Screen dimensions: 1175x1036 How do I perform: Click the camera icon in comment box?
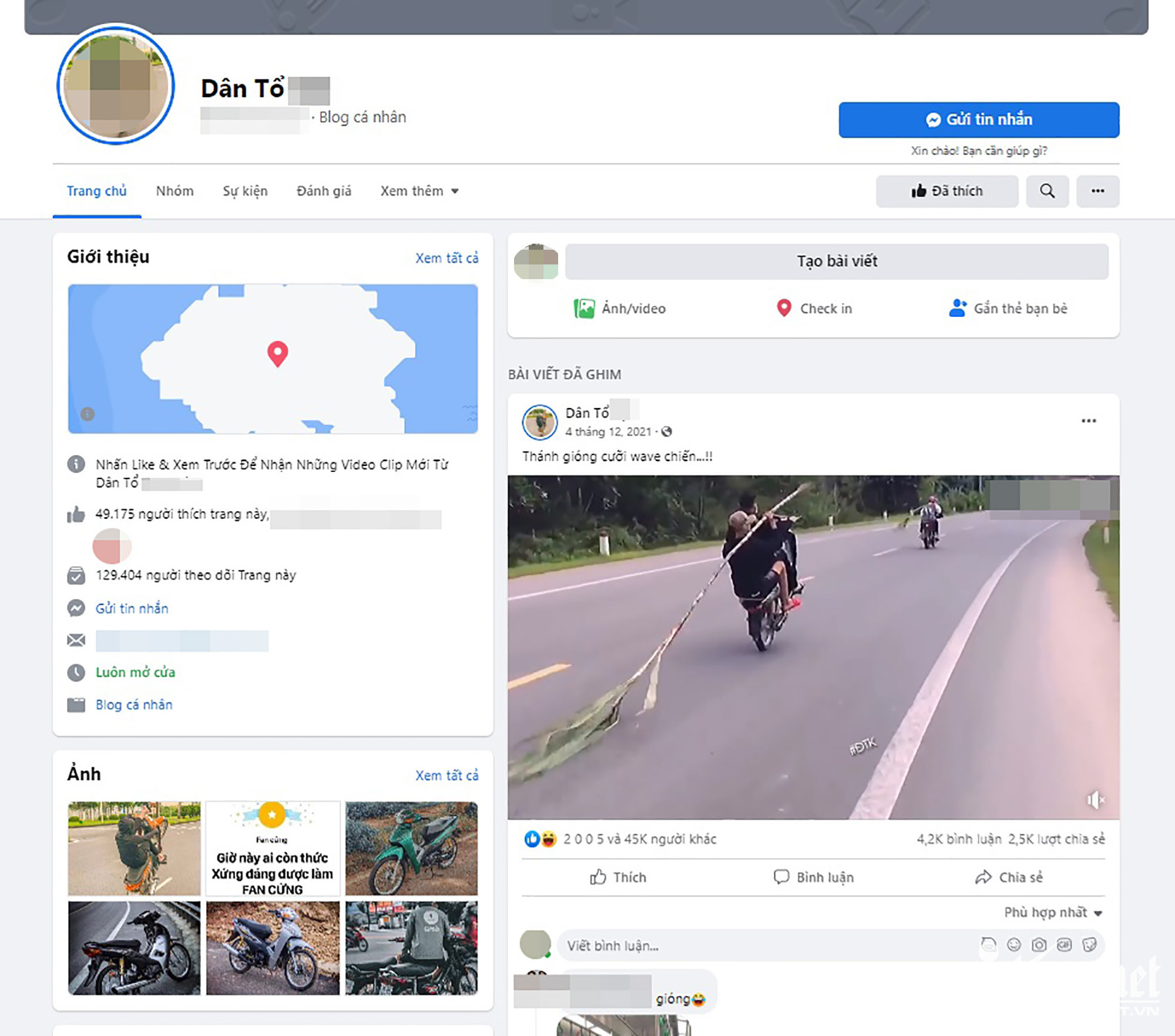tap(1039, 945)
